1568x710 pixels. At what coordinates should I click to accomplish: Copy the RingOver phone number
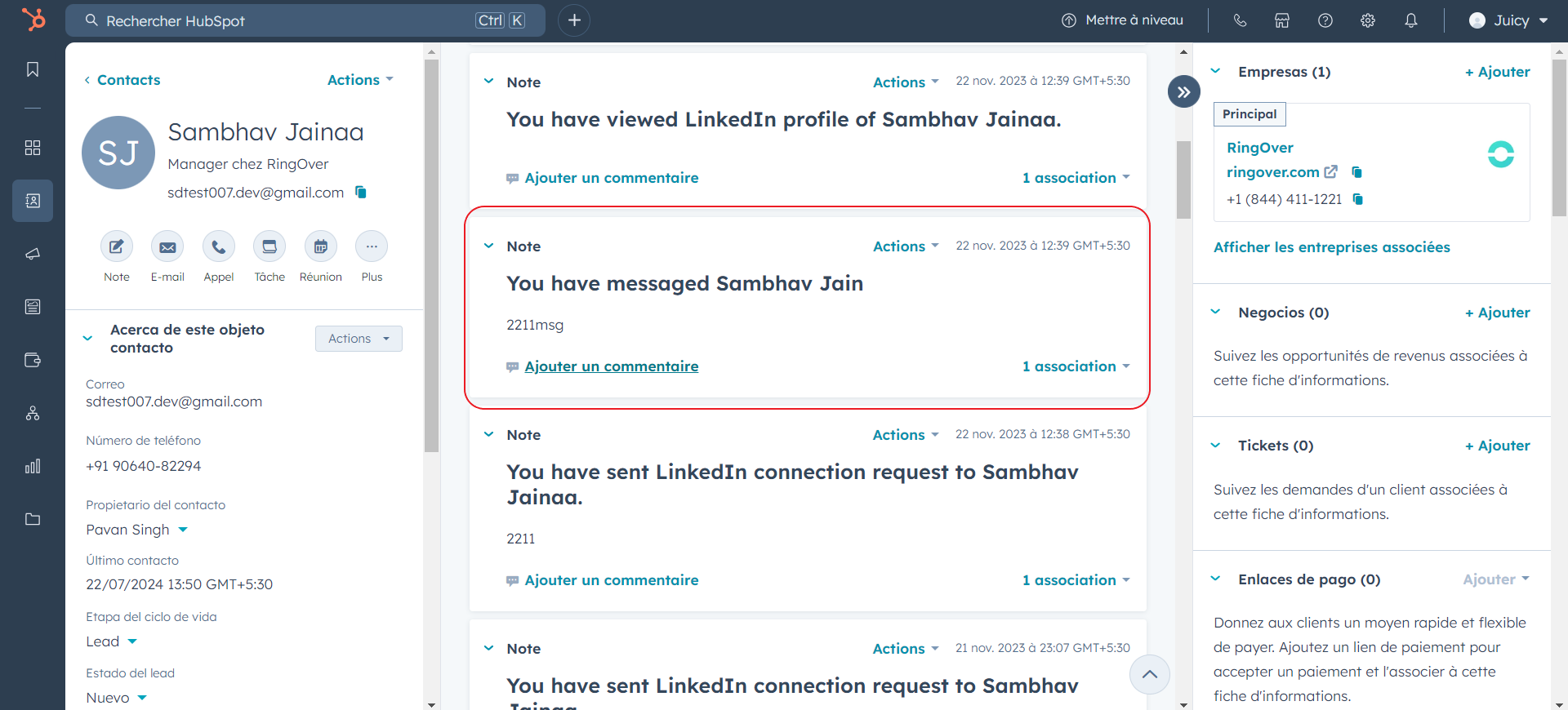[1357, 199]
